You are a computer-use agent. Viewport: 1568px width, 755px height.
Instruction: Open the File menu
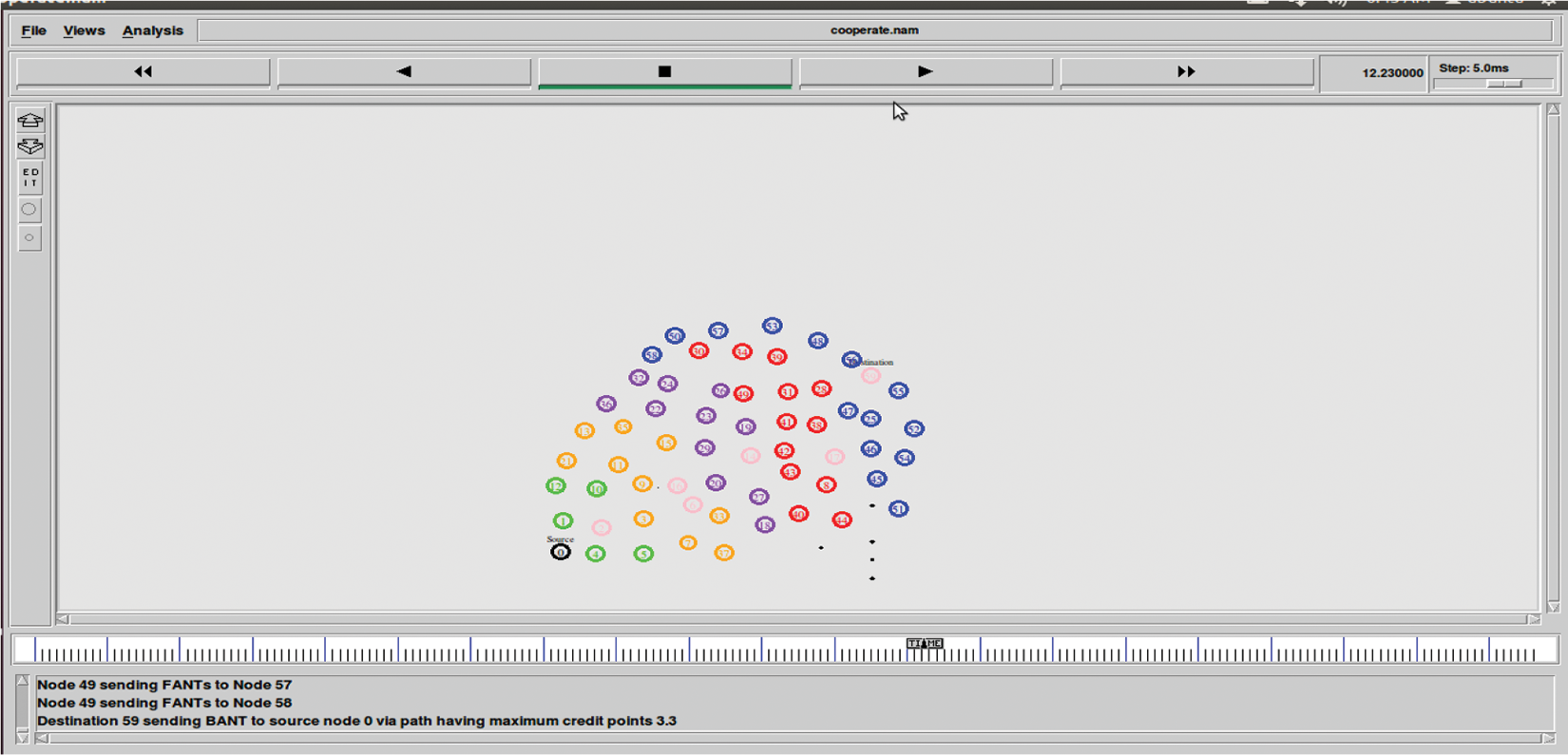coord(33,30)
